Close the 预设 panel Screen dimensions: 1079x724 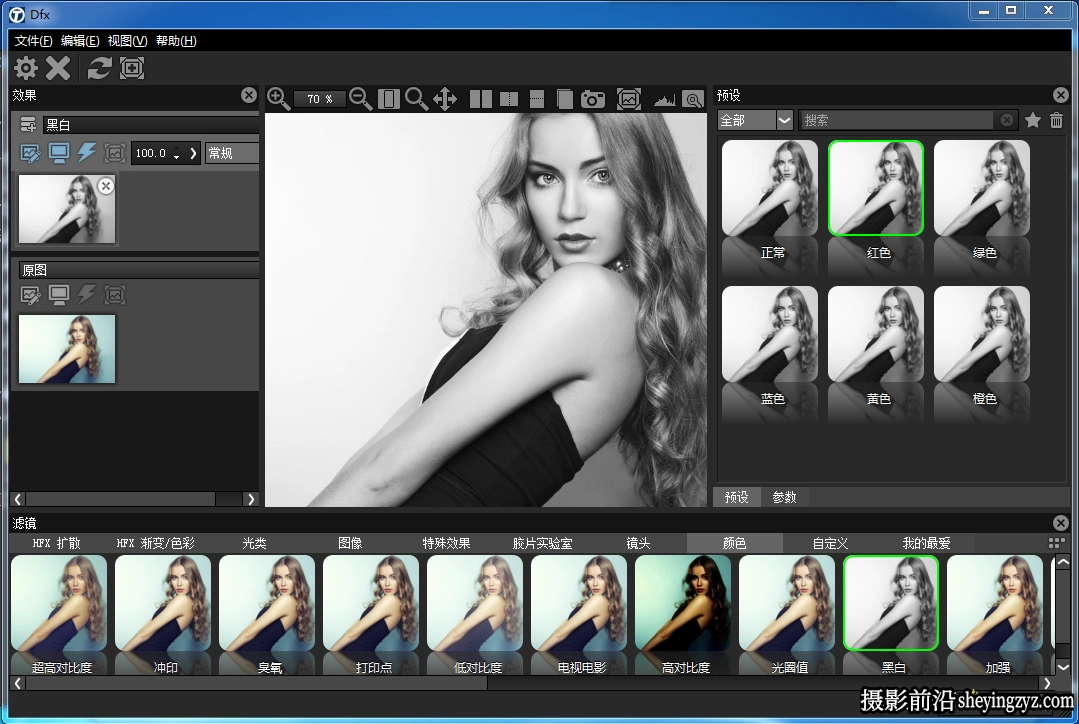[1061, 95]
